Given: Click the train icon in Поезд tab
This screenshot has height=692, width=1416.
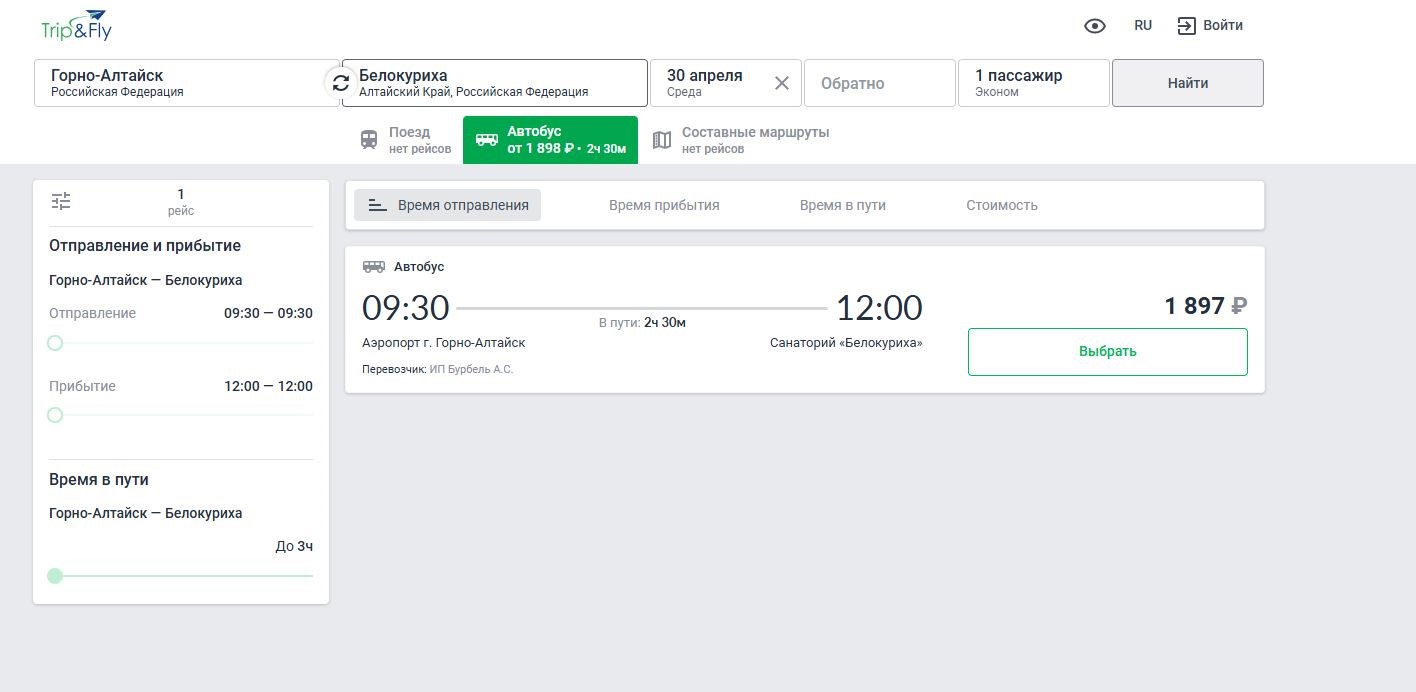Looking at the screenshot, I should (x=370, y=140).
